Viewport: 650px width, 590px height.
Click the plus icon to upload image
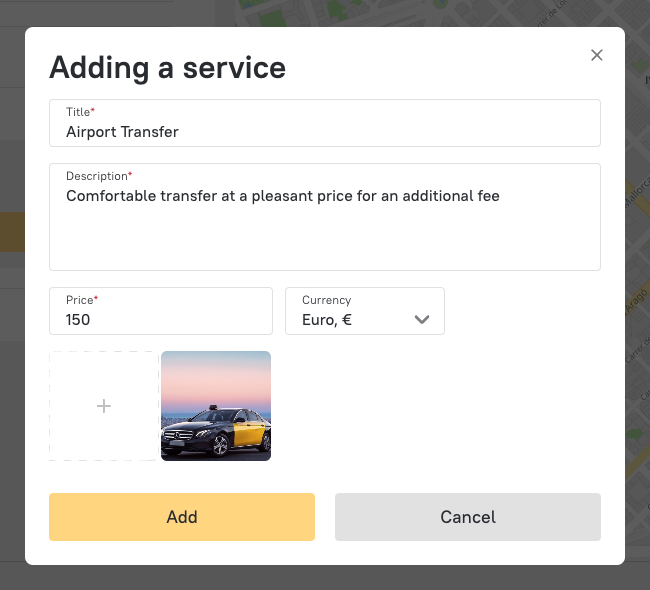[x=104, y=406]
